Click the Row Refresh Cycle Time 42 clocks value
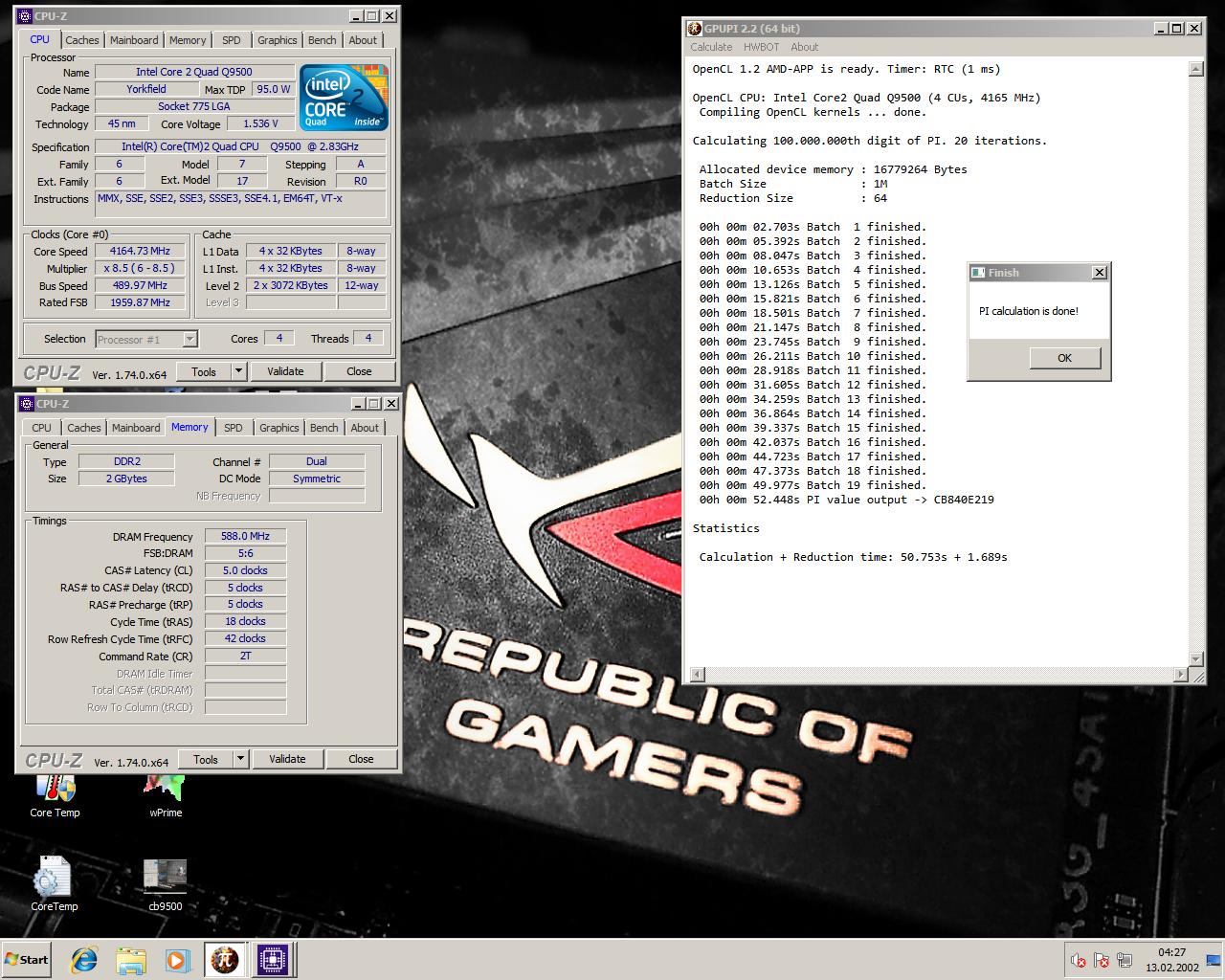This screenshot has width=1225, height=980. (245, 638)
